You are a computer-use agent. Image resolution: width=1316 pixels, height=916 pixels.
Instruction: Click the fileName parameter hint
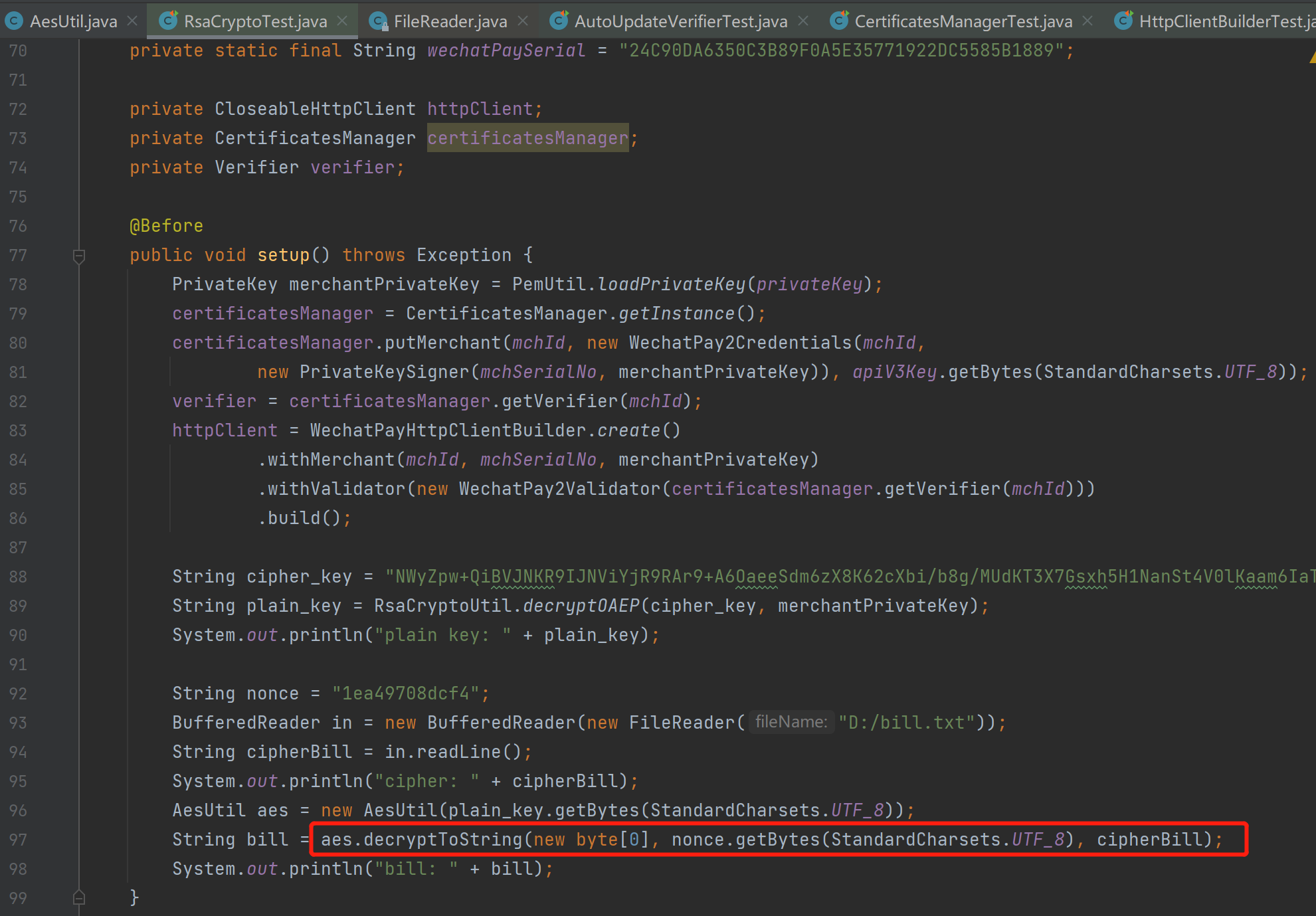[x=791, y=722]
